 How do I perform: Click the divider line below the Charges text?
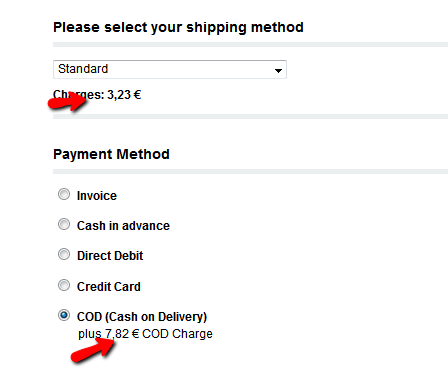point(250,116)
